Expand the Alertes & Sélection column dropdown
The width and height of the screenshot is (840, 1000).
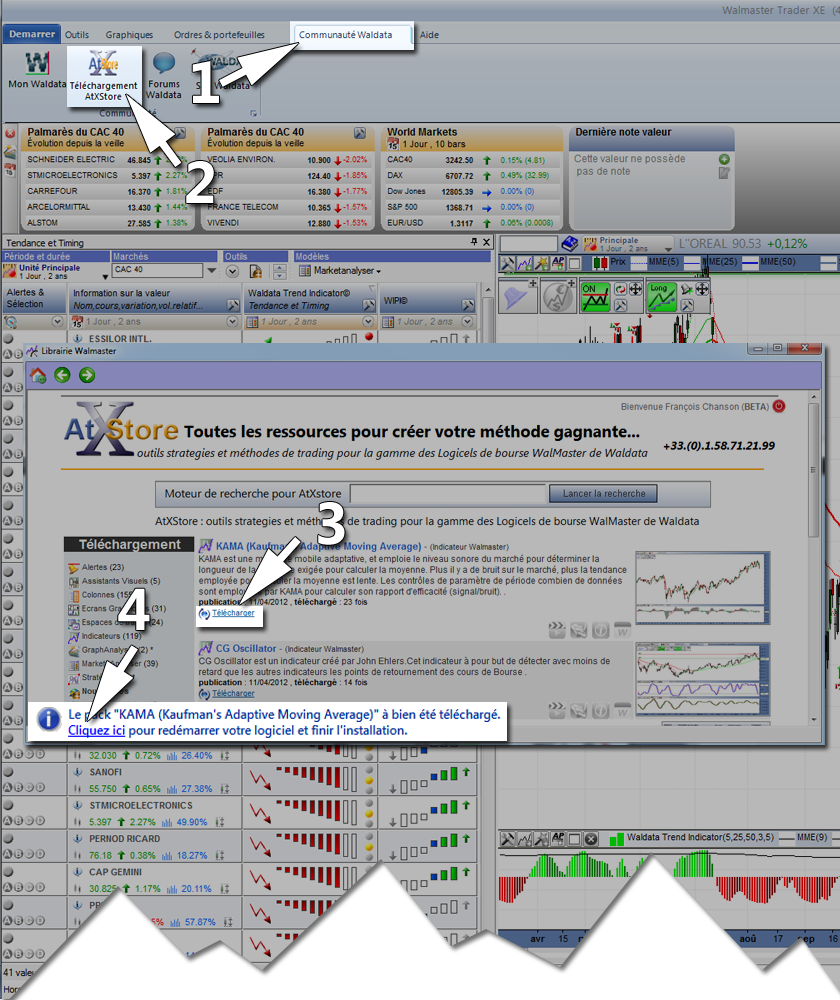point(57,322)
